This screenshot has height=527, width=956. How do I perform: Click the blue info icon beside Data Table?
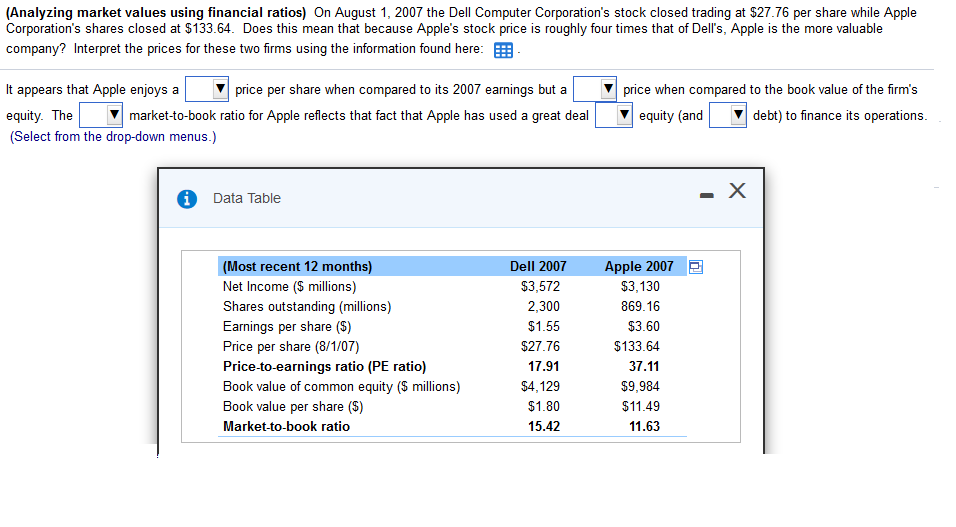coord(187,199)
